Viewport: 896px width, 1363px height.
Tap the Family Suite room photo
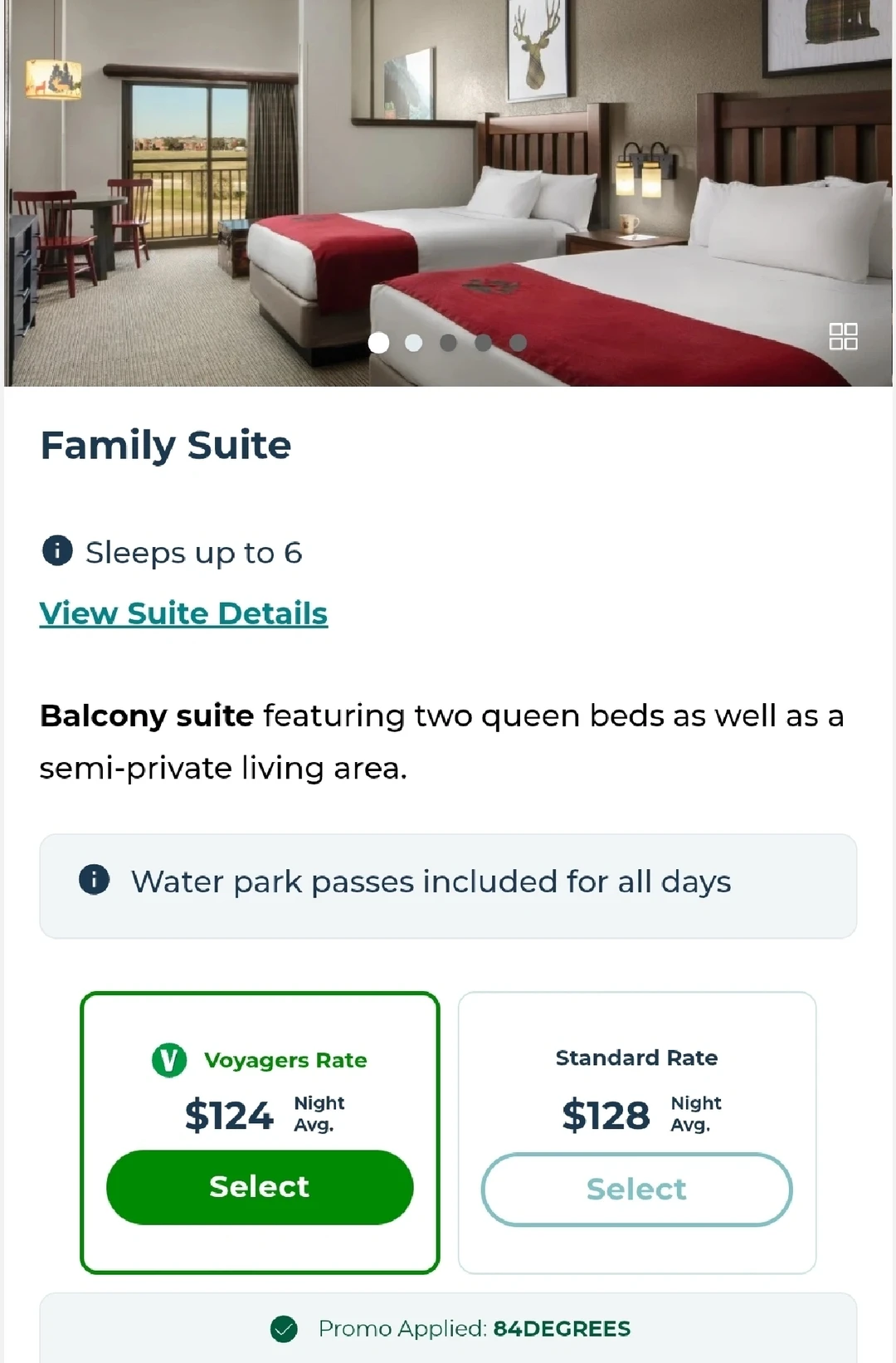448,191
